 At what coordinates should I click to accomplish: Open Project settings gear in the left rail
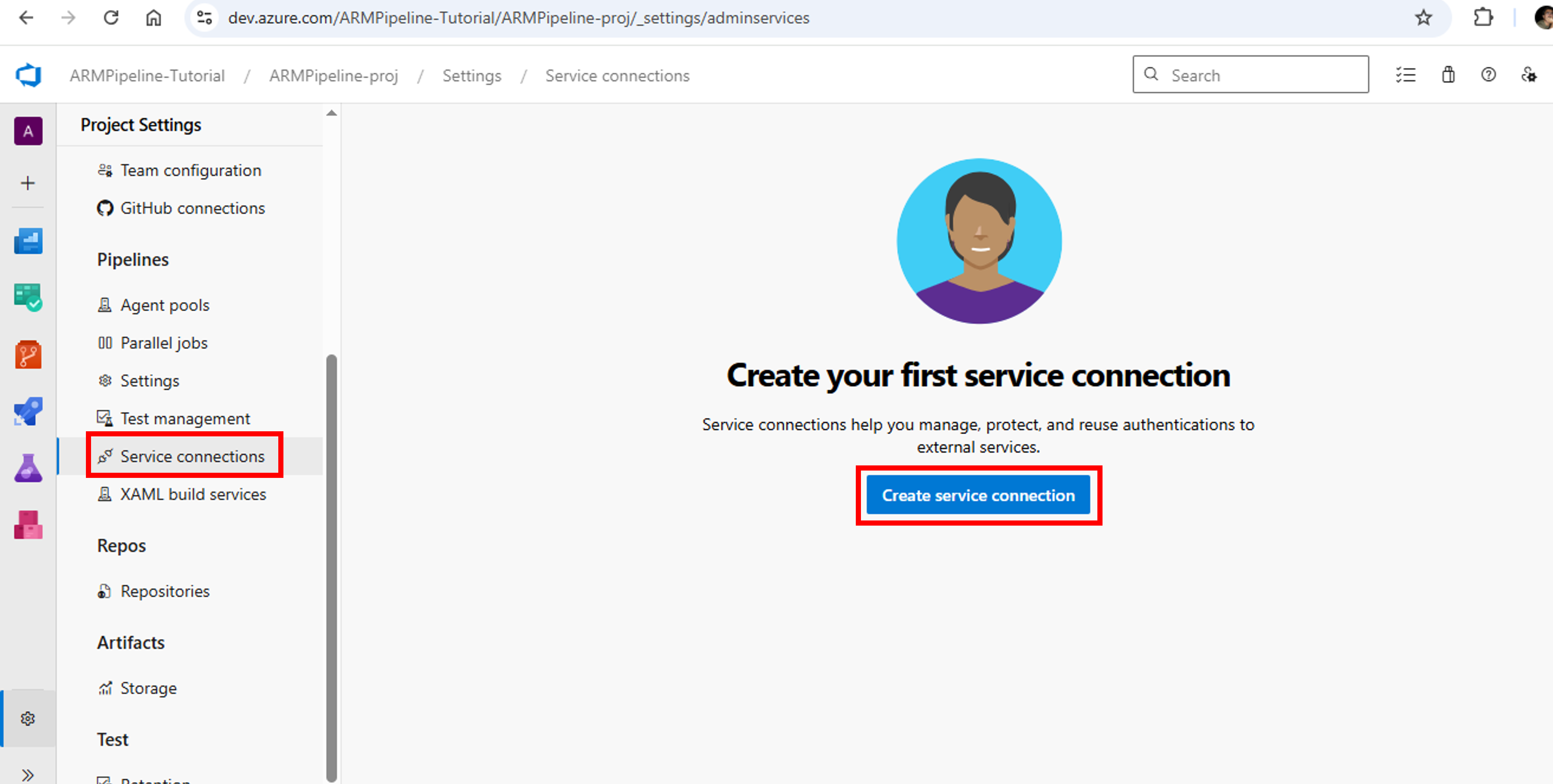tap(28, 718)
